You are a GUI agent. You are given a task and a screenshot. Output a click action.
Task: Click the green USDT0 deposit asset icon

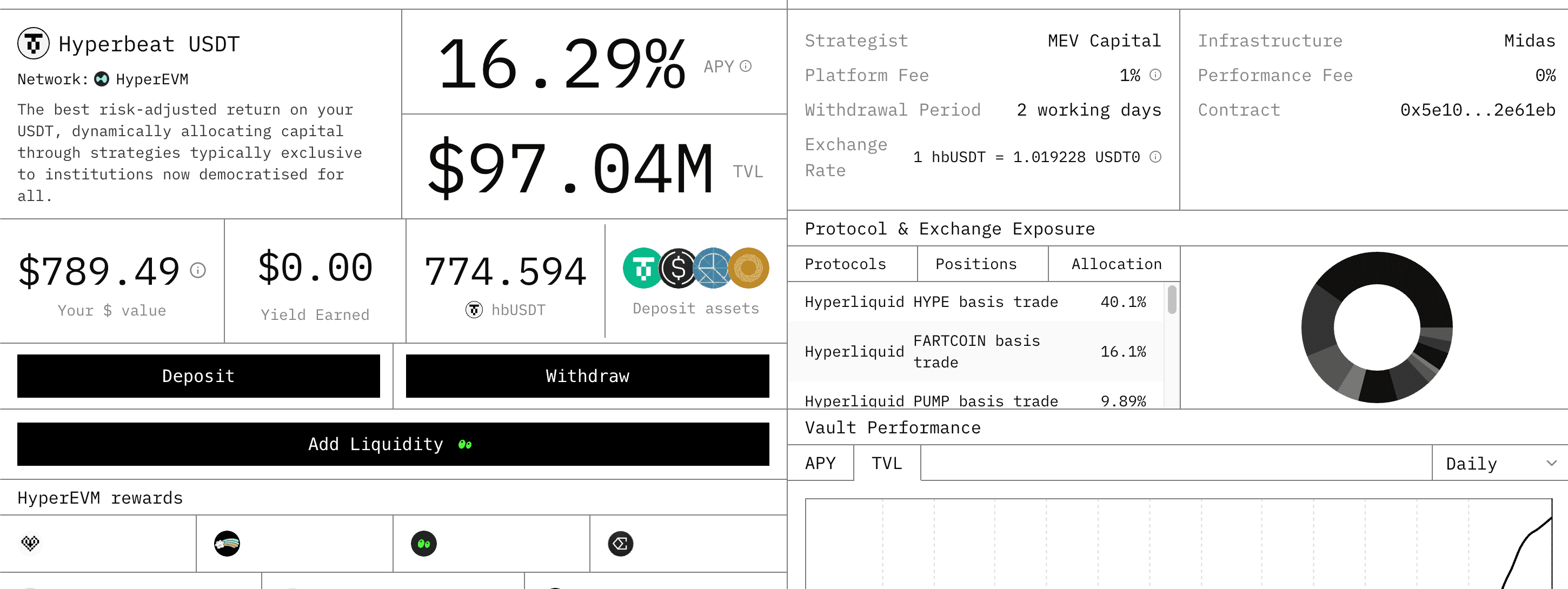click(x=642, y=269)
